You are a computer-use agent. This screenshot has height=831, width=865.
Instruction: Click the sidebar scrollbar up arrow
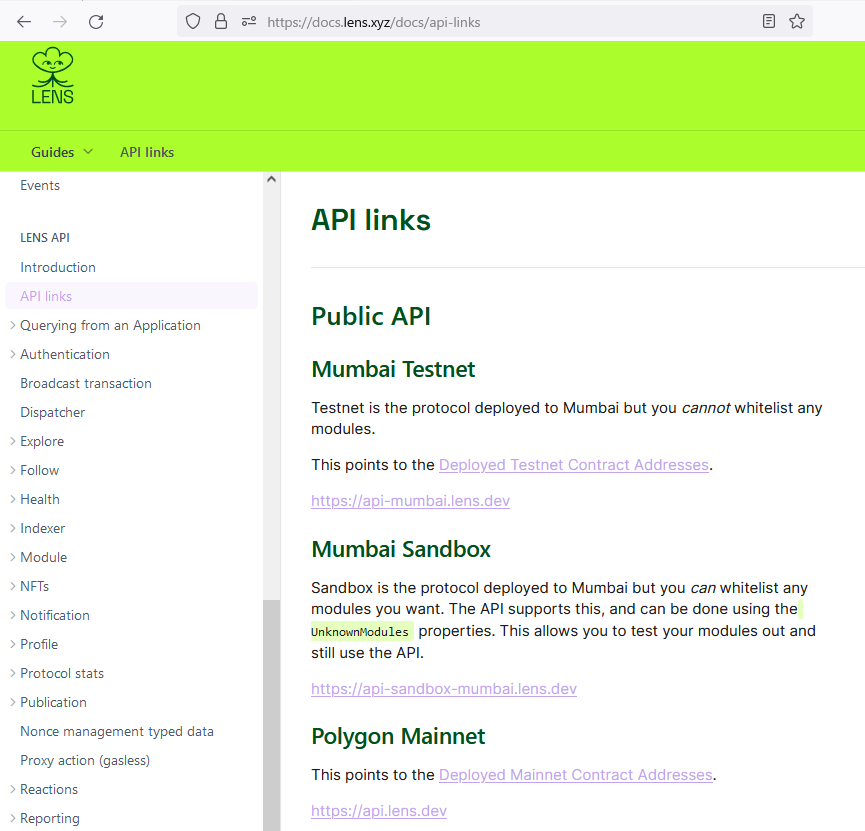pos(271,179)
